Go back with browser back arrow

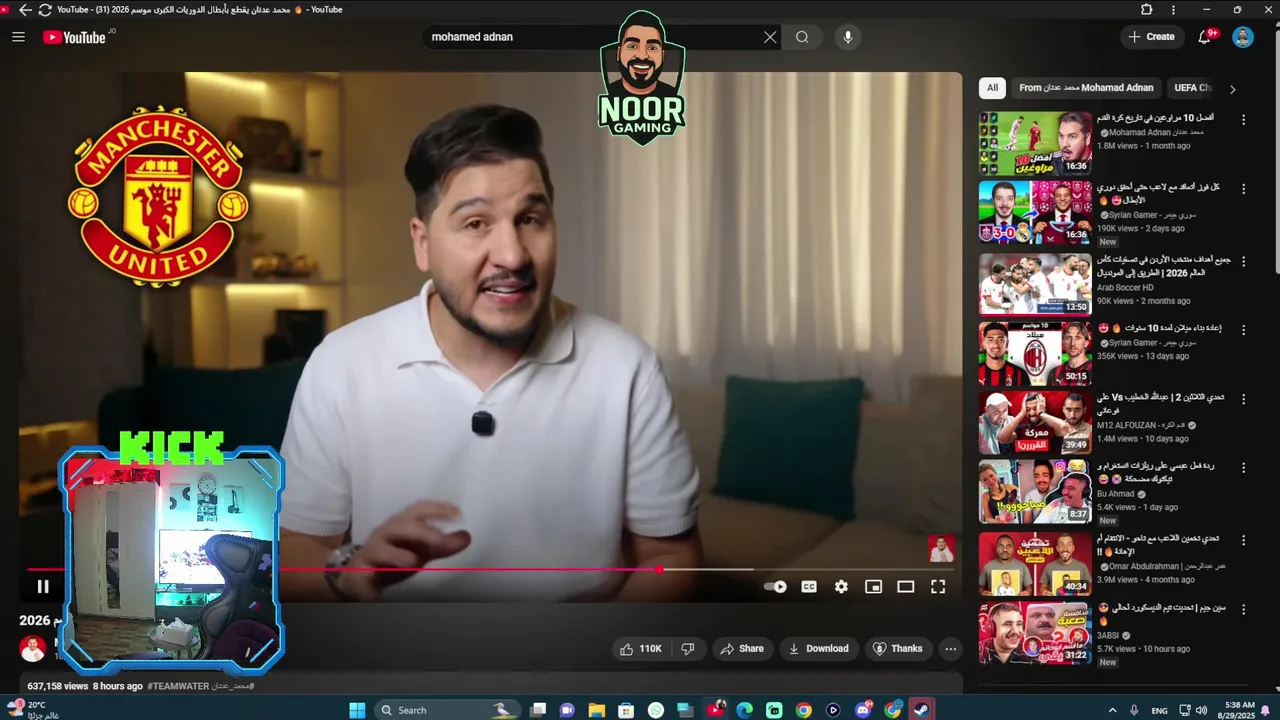click(25, 10)
